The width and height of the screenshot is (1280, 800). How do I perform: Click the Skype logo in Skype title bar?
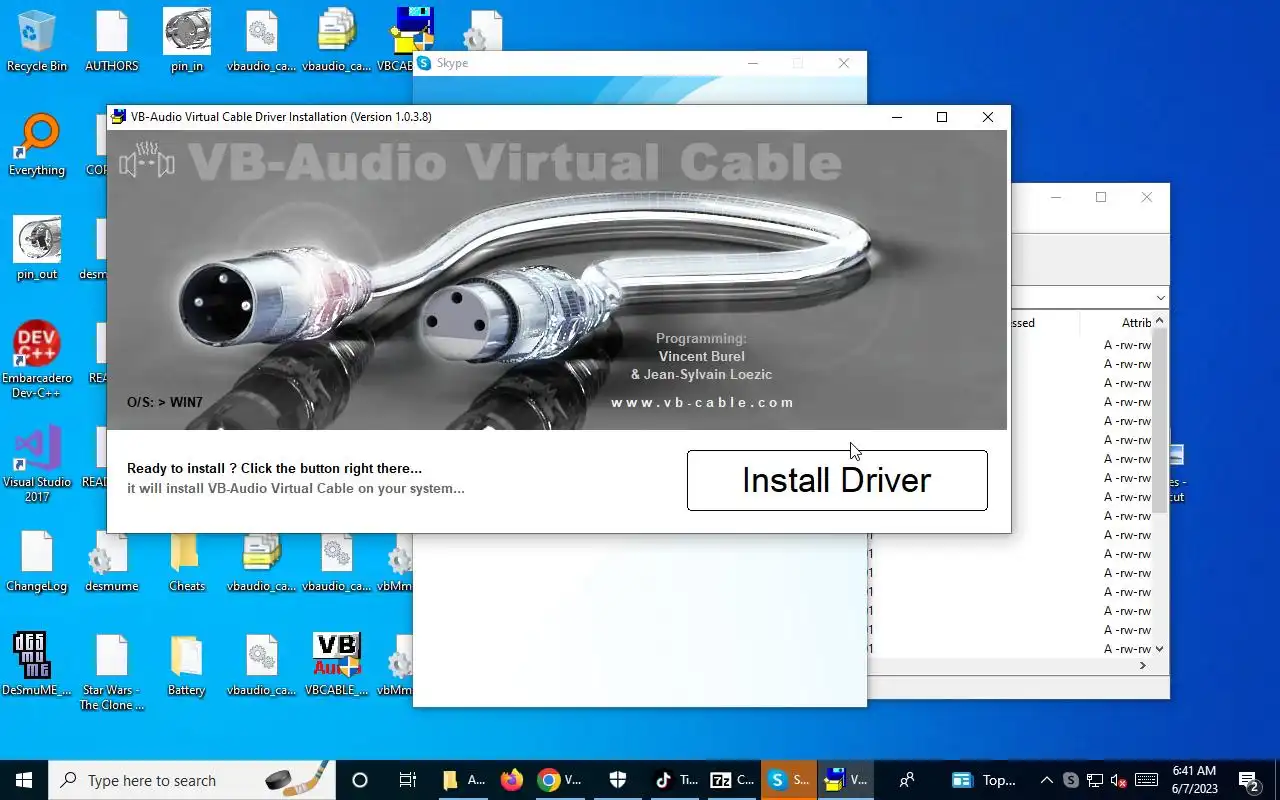(x=424, y=63)
